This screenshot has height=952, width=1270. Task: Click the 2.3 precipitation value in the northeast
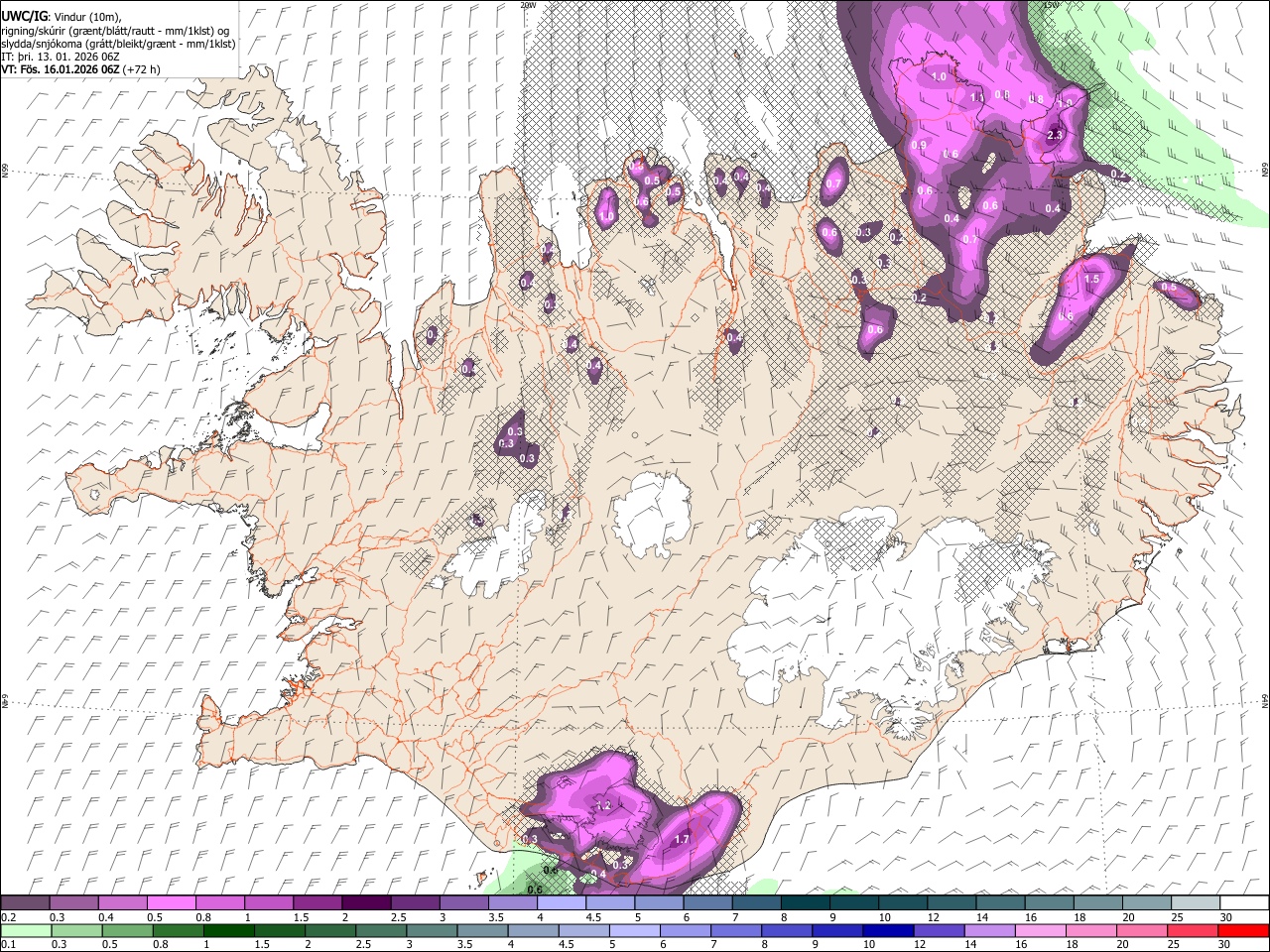[x=1056, y=135]
